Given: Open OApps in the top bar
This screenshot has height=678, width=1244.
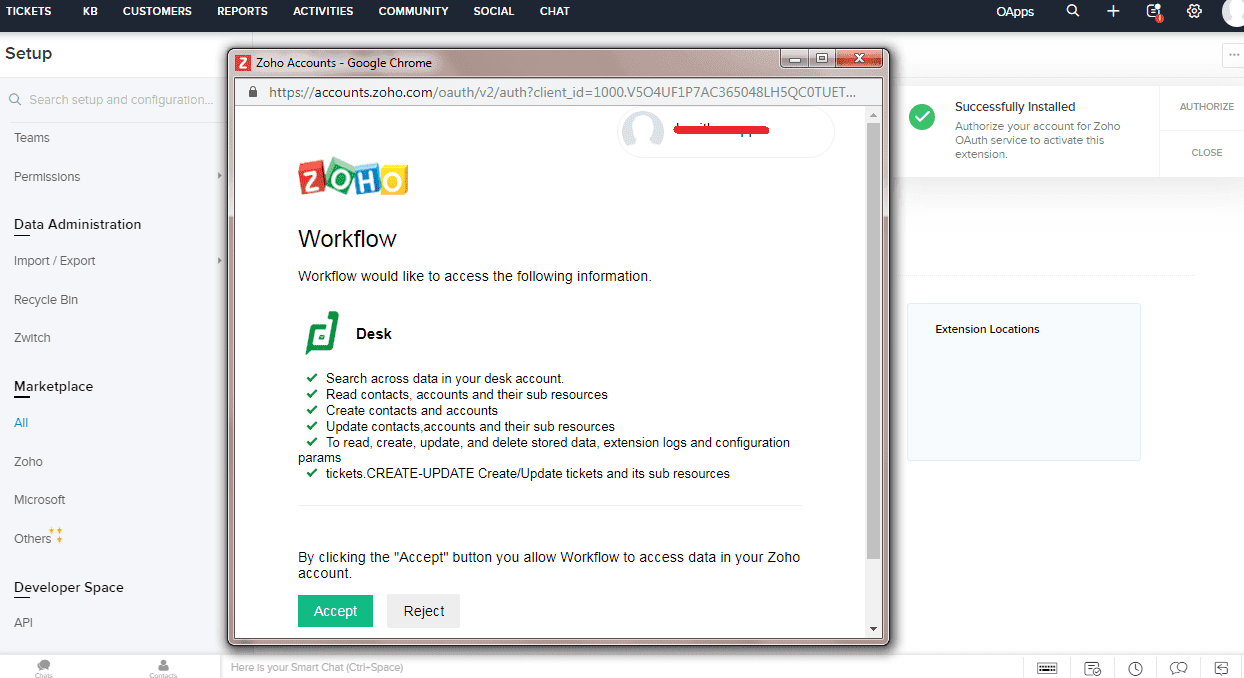Looking at the screenshot, I should click(1015, 12).
